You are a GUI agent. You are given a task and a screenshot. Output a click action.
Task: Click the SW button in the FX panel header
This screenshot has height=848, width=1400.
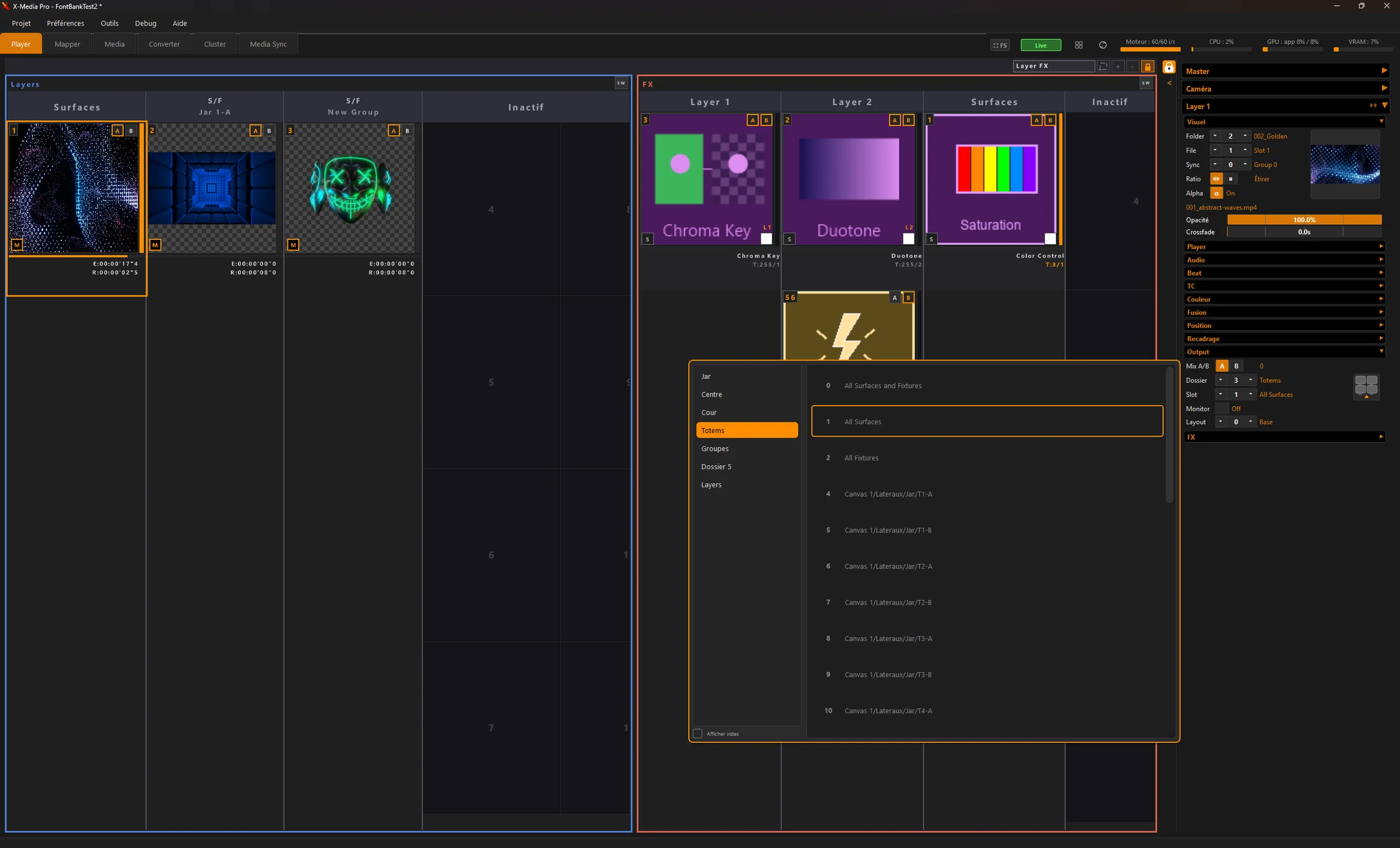[x=1146, y=83]
